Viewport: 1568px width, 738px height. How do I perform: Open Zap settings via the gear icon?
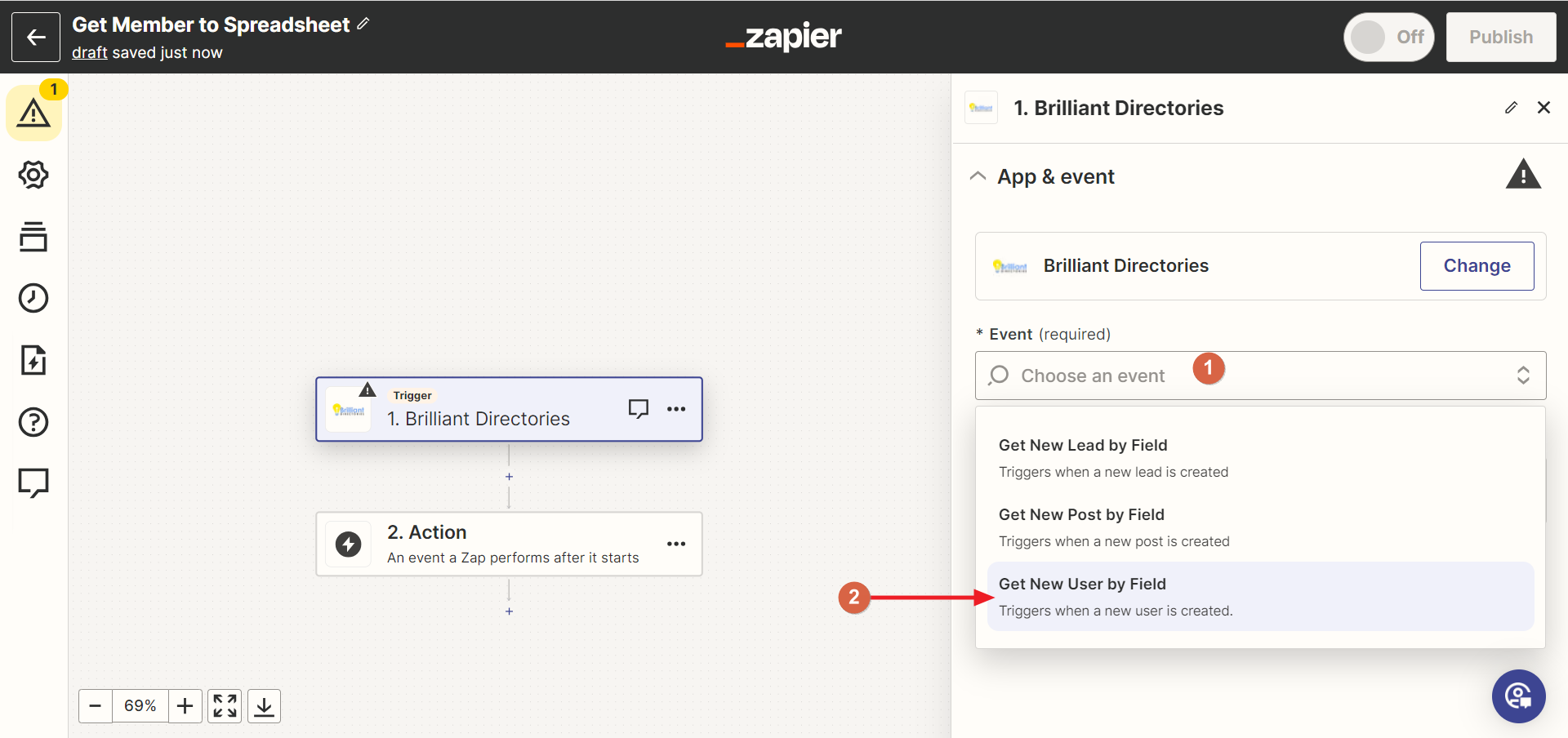pyautogui.click(x=33, y=174)
